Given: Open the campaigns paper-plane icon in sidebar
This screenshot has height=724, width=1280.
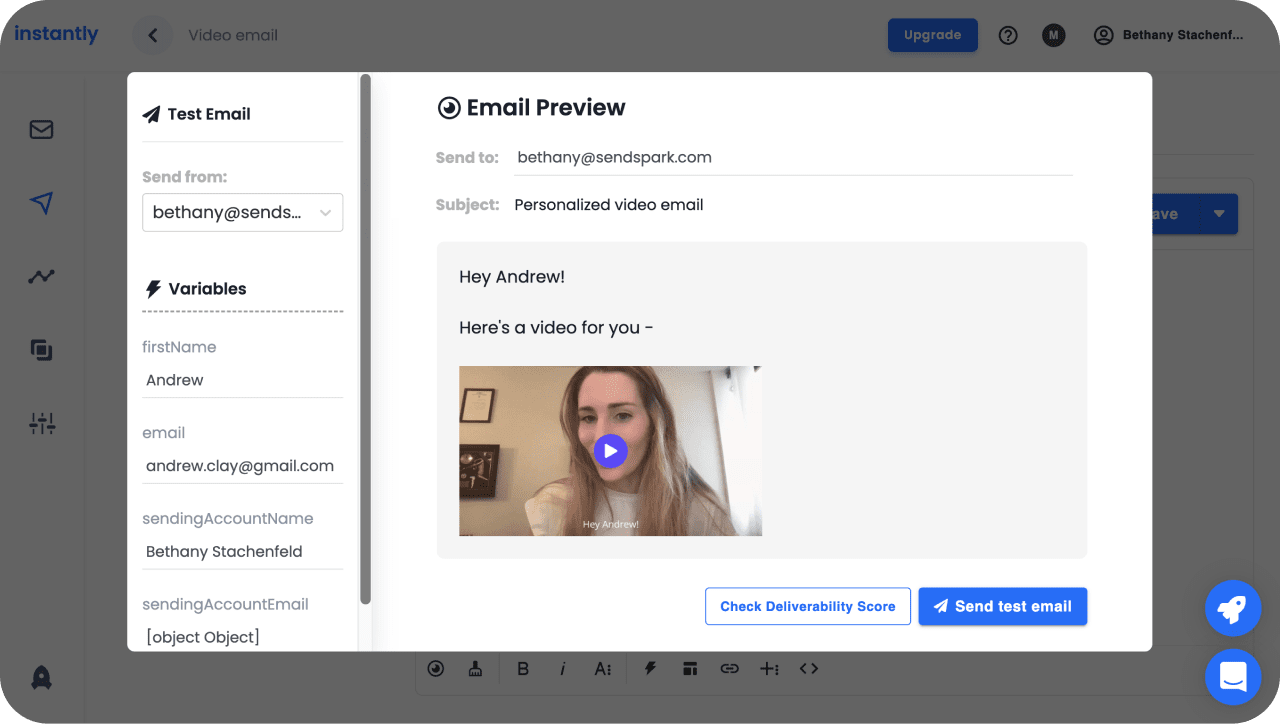Looking at the screenshot, I should tap(41, 204).
